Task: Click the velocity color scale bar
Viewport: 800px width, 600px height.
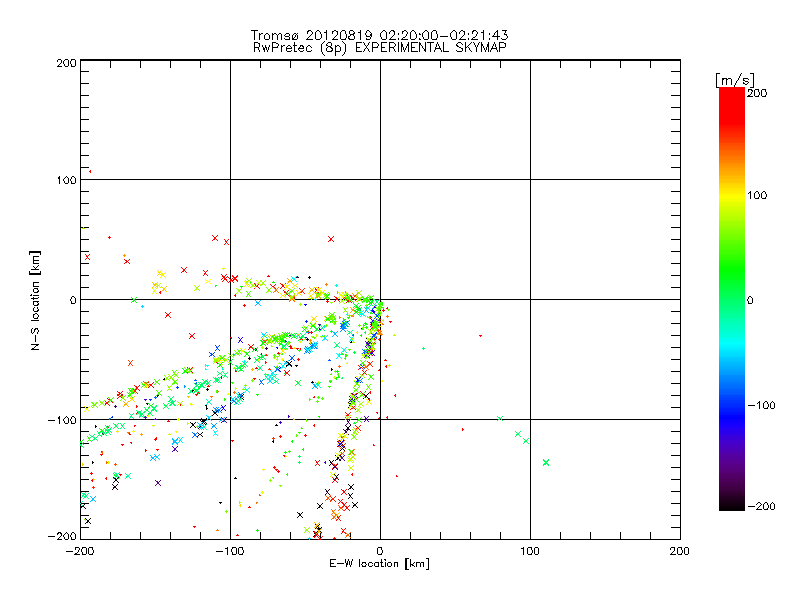Action: click(x=732, y=299)
